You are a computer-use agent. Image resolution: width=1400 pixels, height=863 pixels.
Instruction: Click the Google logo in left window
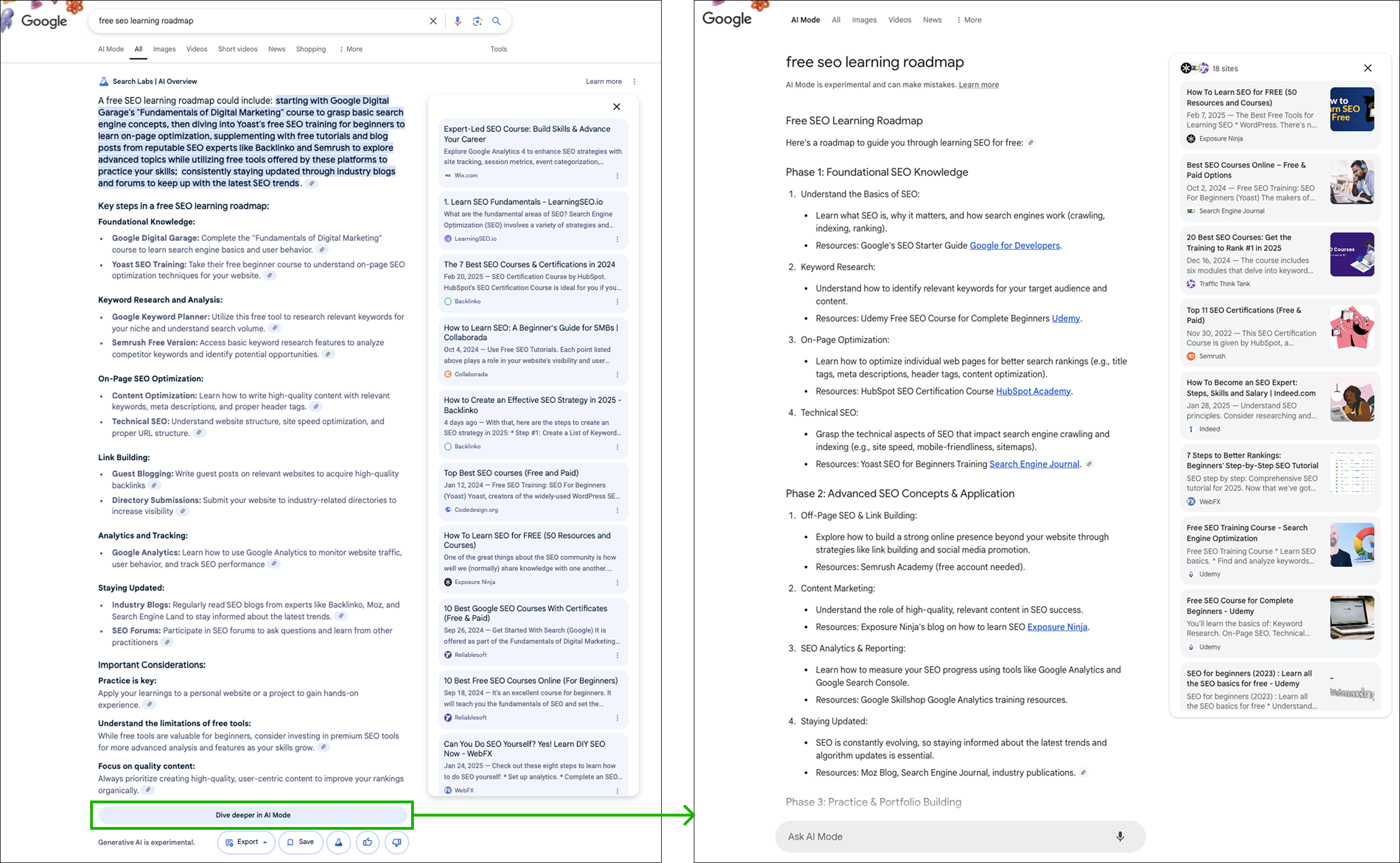(x=44, y=21)
